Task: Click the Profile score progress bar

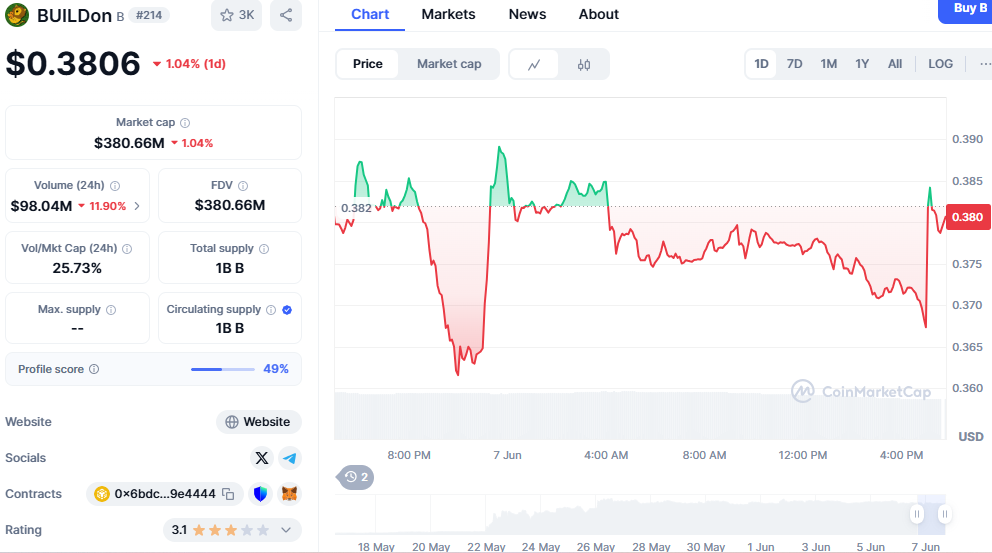Action: pos(223,369)
